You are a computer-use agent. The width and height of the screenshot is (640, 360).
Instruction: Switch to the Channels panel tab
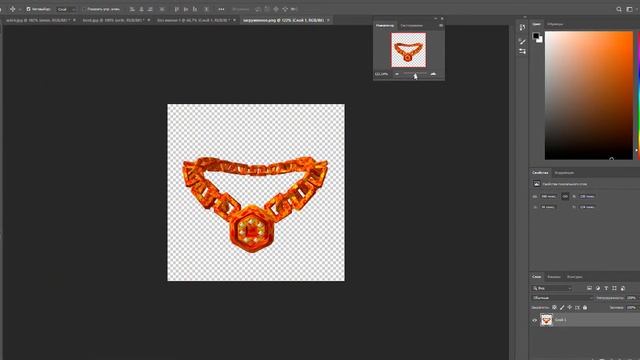(x=554, y=277)
